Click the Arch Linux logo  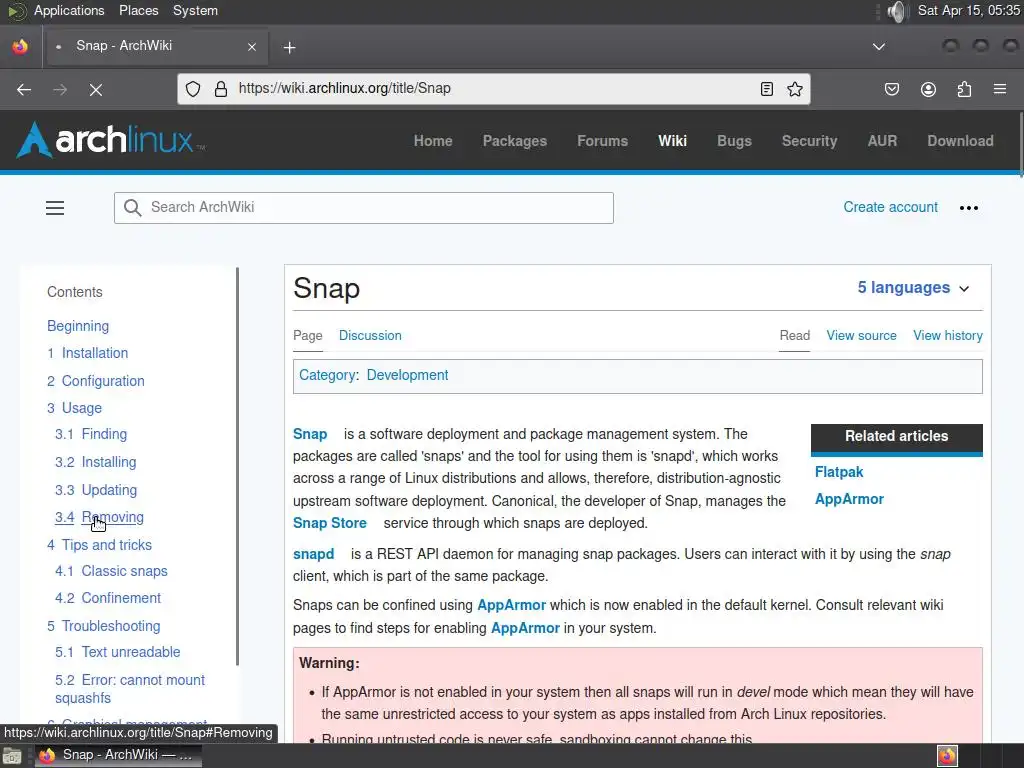[110, 140]
